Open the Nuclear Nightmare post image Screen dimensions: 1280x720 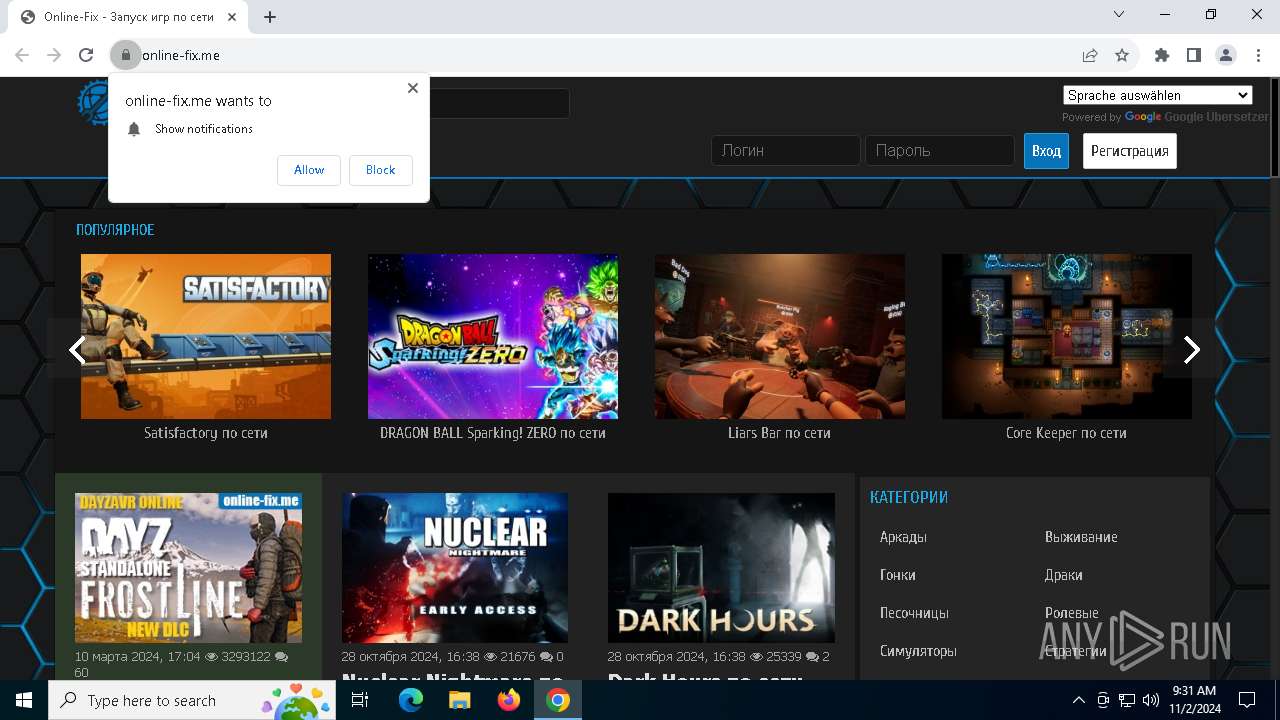[455, 567]
